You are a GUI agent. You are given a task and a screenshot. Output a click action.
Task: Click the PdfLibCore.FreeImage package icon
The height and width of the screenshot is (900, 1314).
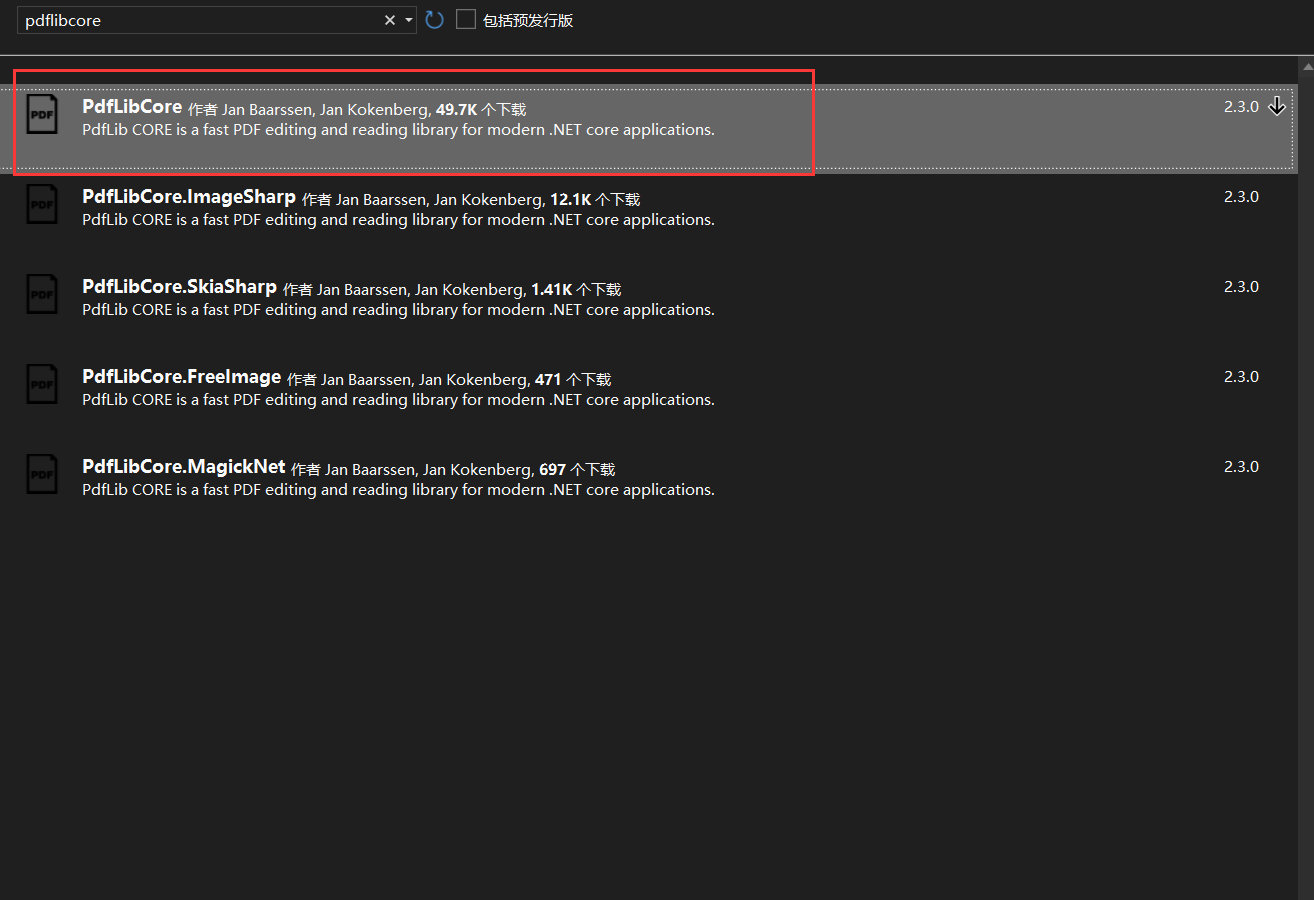(42, 384)
